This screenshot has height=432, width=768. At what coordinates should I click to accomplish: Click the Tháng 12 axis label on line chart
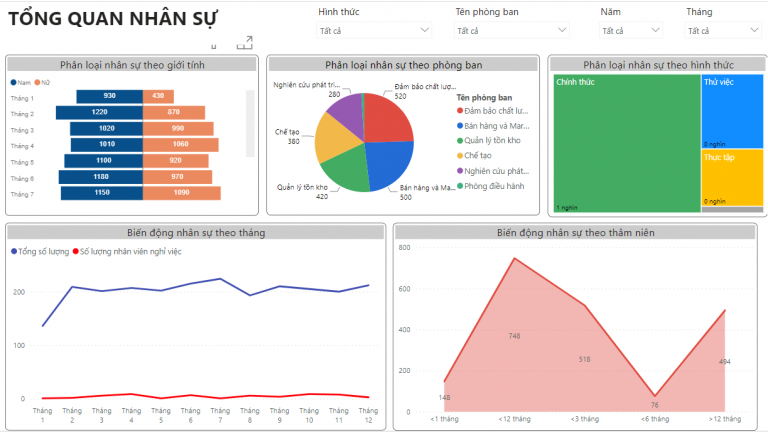[x=368, y=415]
